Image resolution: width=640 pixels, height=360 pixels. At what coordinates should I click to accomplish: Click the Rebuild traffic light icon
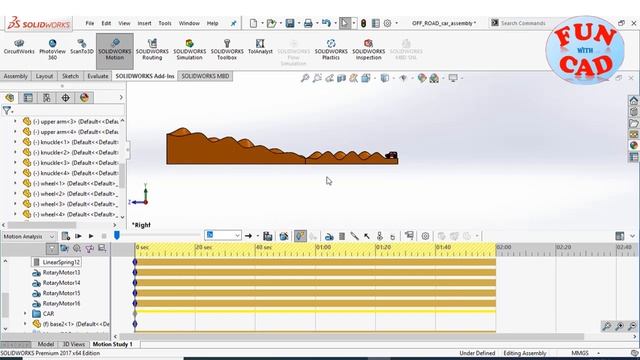363,23
